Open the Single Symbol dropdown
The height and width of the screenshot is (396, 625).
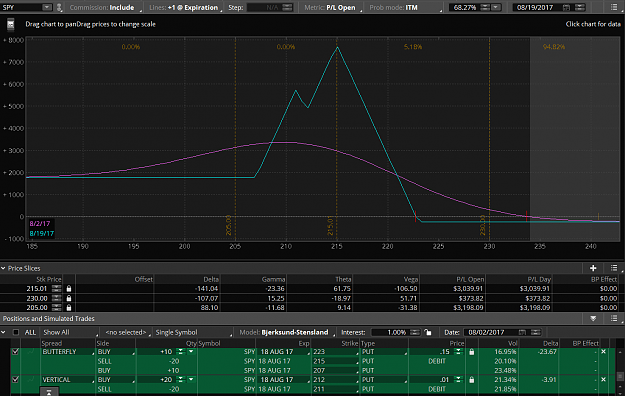194,332
